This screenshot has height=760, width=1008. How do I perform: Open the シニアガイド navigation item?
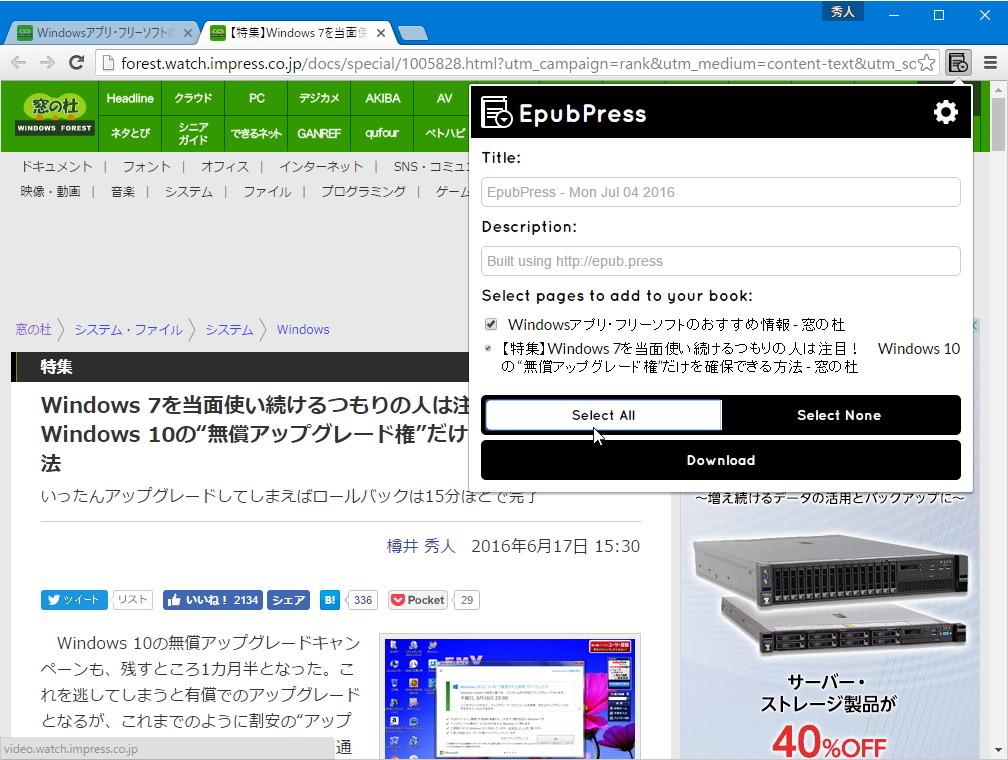[x=193, y=134]
